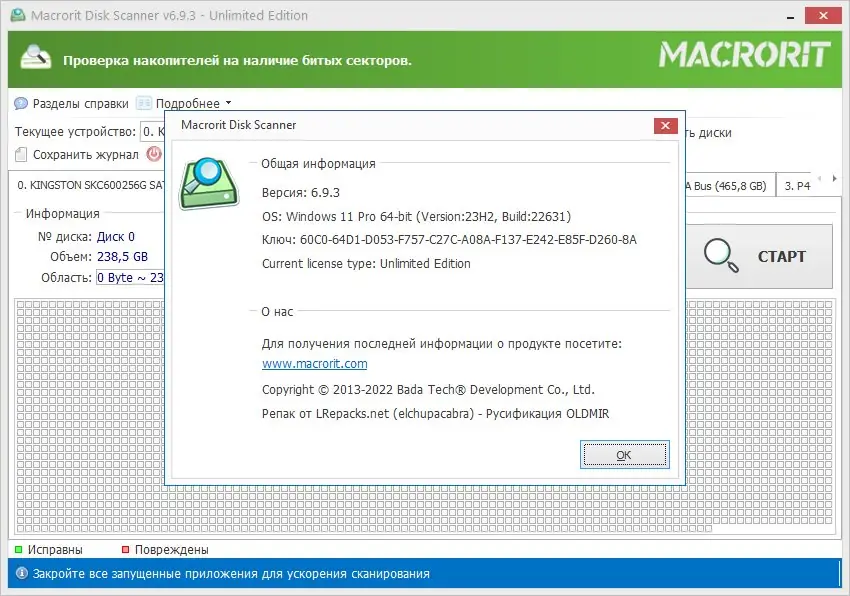Close the Macrorit Disk Scanner about dialog

665,125
